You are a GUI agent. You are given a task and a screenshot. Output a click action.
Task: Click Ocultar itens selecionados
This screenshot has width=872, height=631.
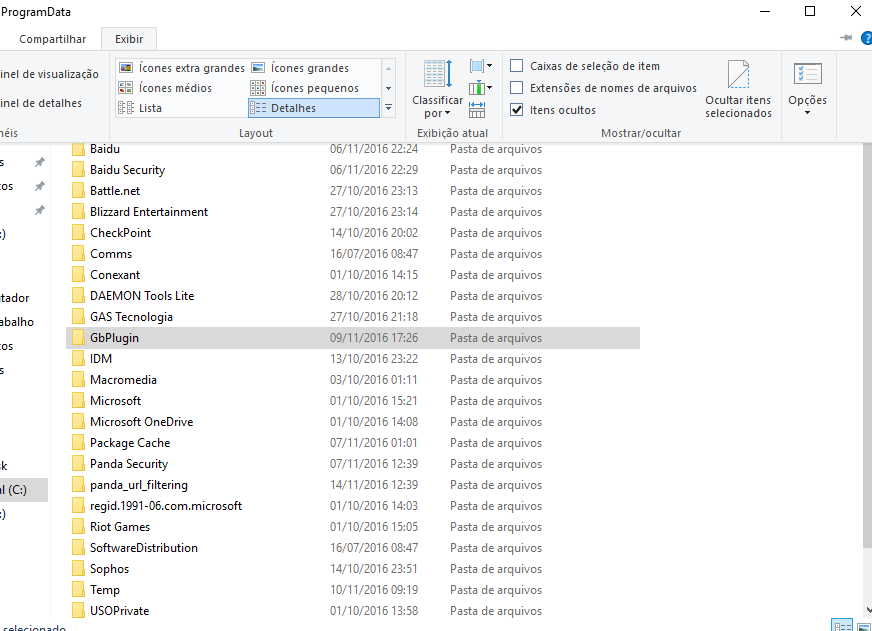738,89
